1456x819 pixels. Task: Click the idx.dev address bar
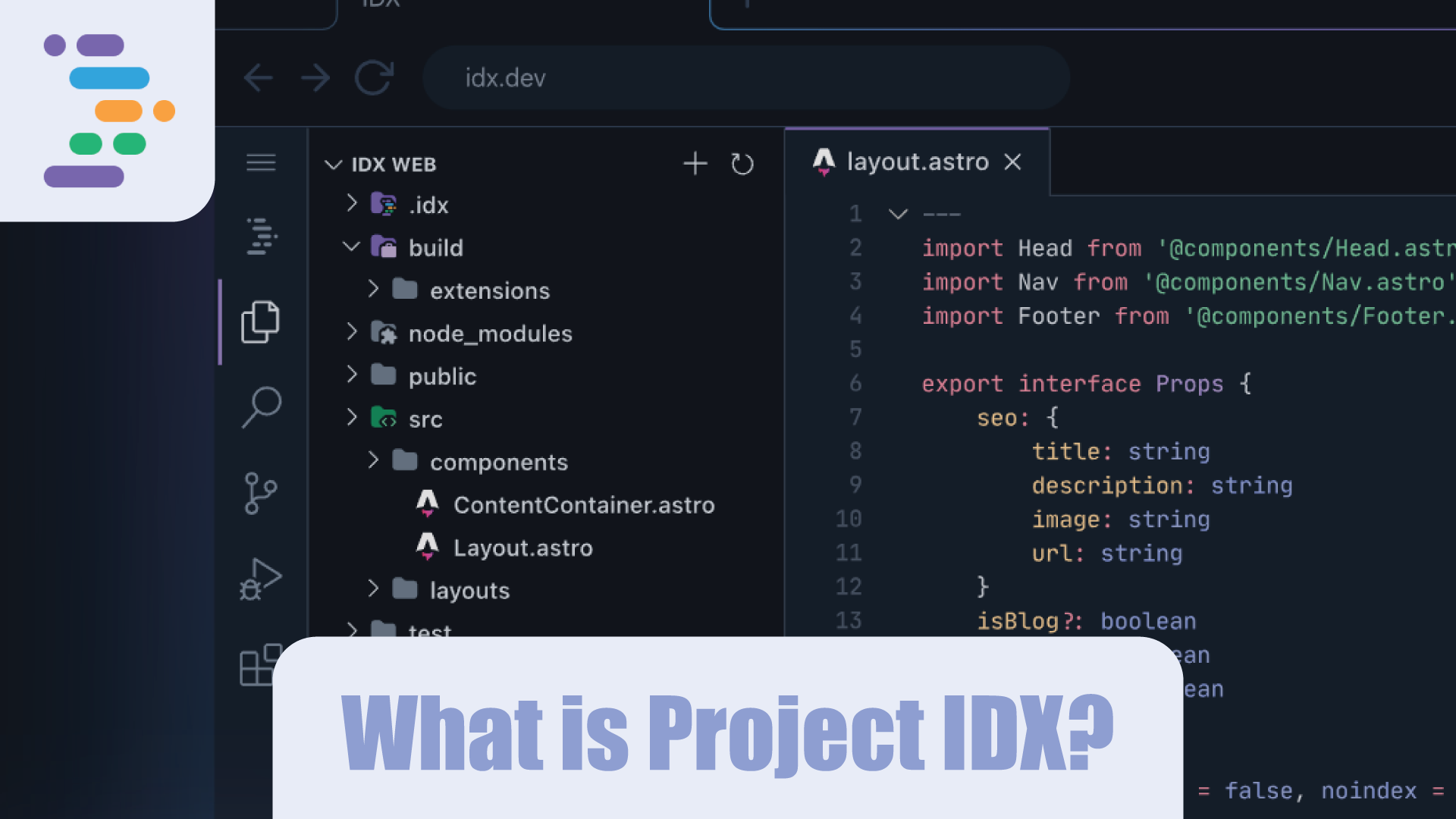(x=746, y=77)
